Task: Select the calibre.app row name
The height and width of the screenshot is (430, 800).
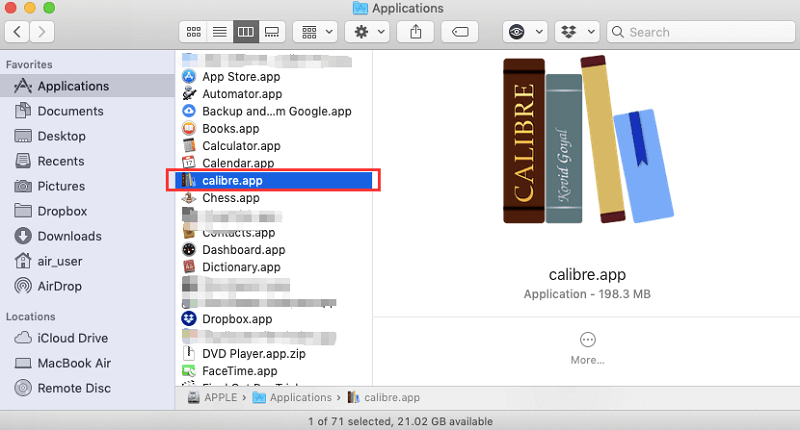Action: click(x=232, y=181)
